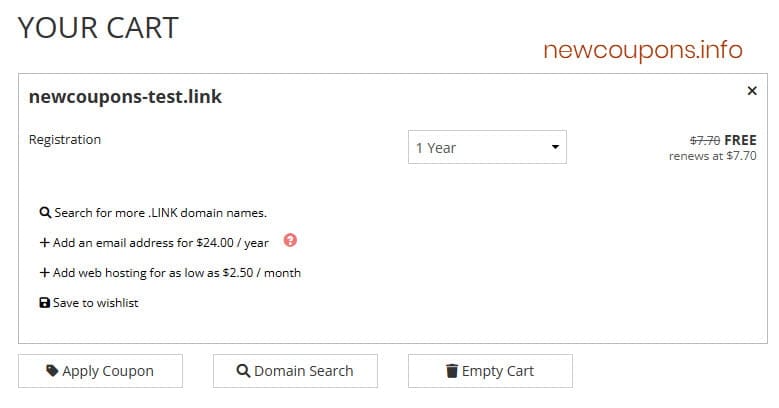The image size is (779, 408).
Task: Click the newcoupons.info watermark text
Action: [x=643, y=50]
